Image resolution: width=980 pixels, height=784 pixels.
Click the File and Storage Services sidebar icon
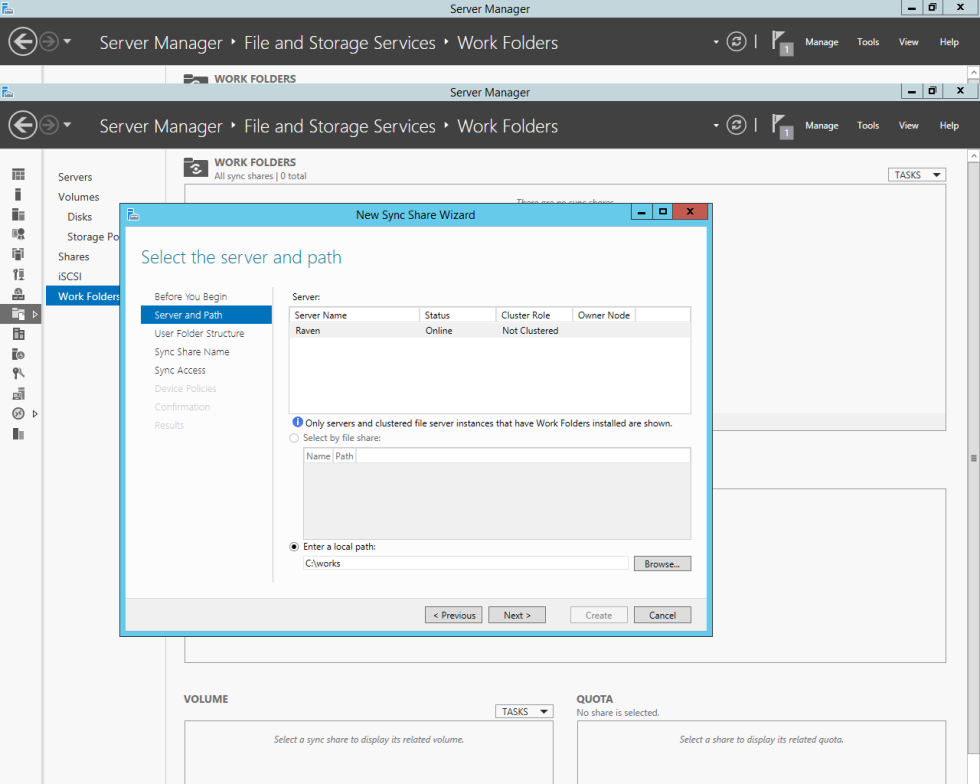(x=18, y=313)
